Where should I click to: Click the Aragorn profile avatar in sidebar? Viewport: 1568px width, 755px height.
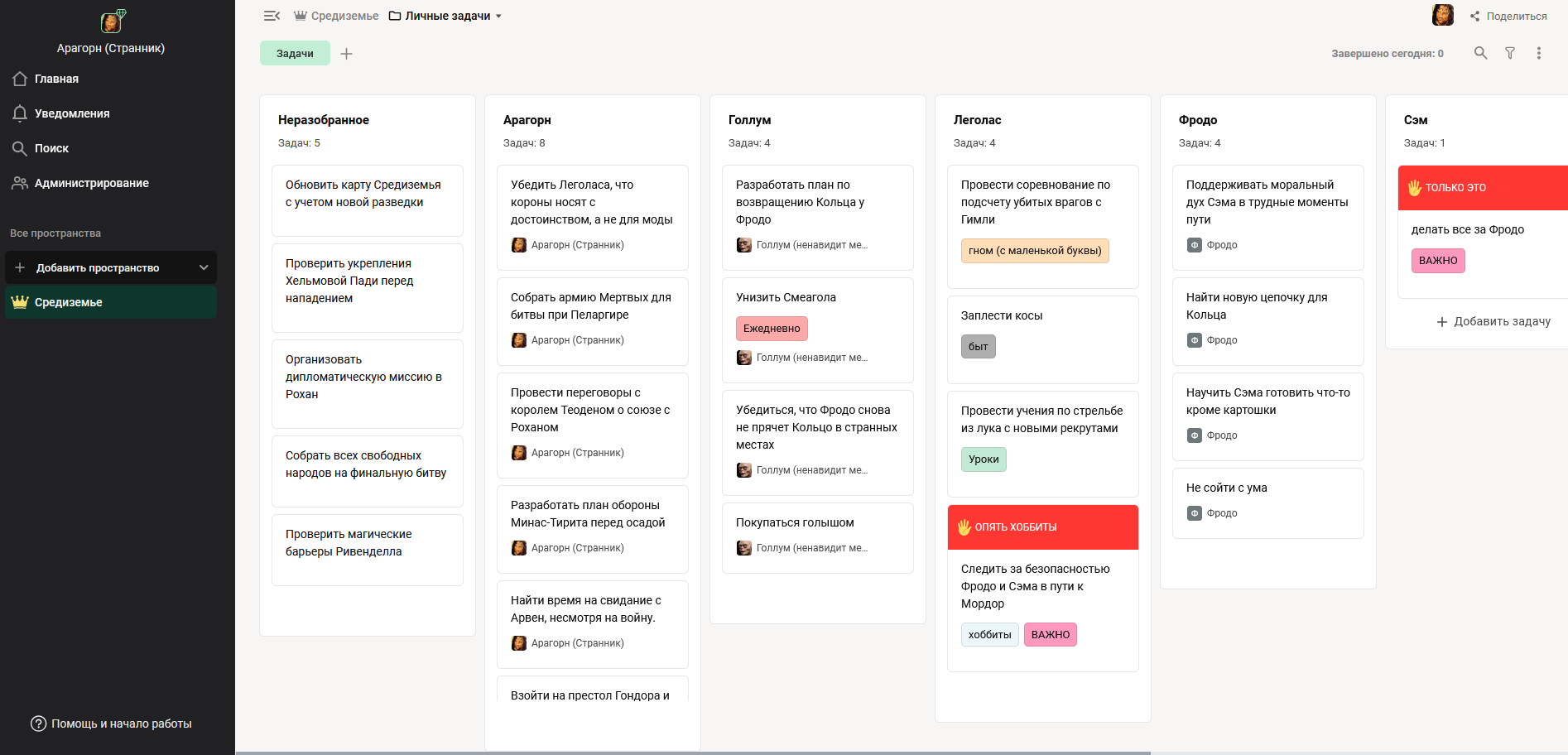[112, 22]
